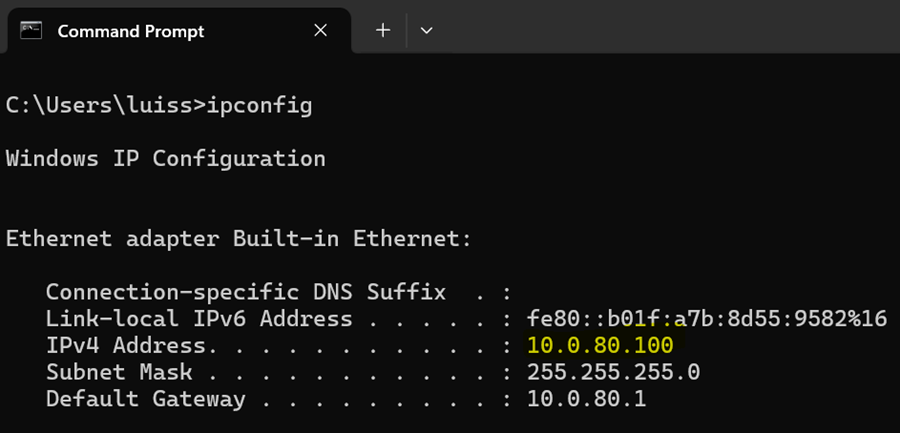Image resolution: width=900 pixels, height=433 pixels.
Task: Expand the new tab profile dropdown
Action: tap(426, 30)
